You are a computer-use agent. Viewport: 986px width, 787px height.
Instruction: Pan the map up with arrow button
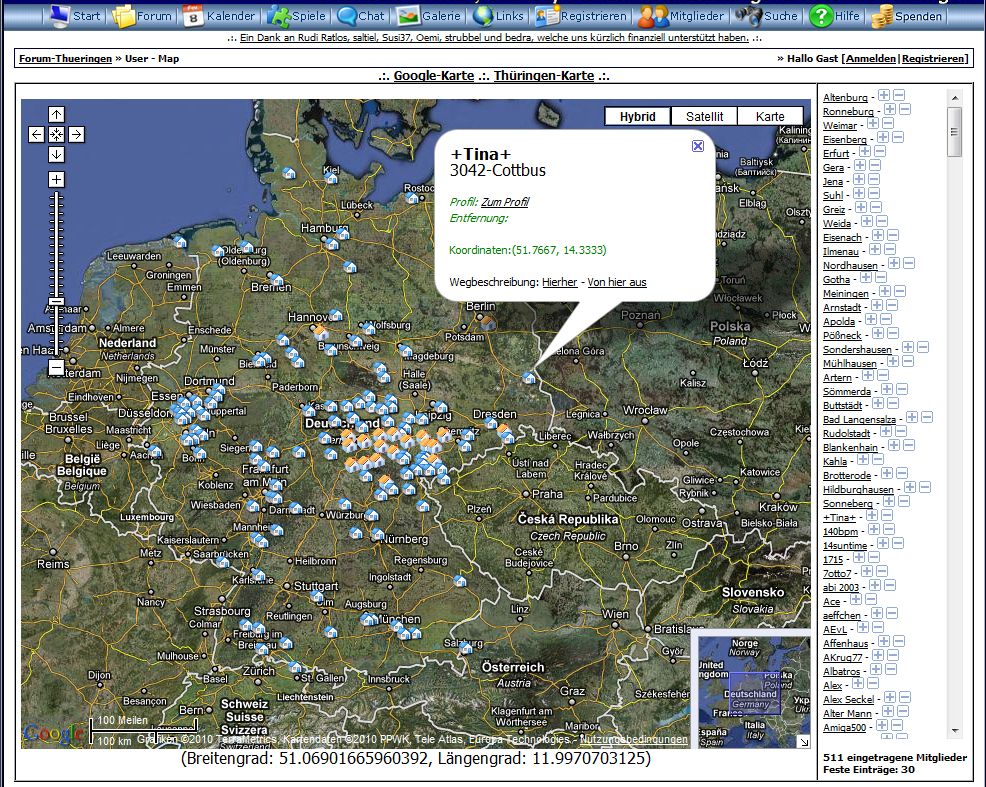[57, 114]
